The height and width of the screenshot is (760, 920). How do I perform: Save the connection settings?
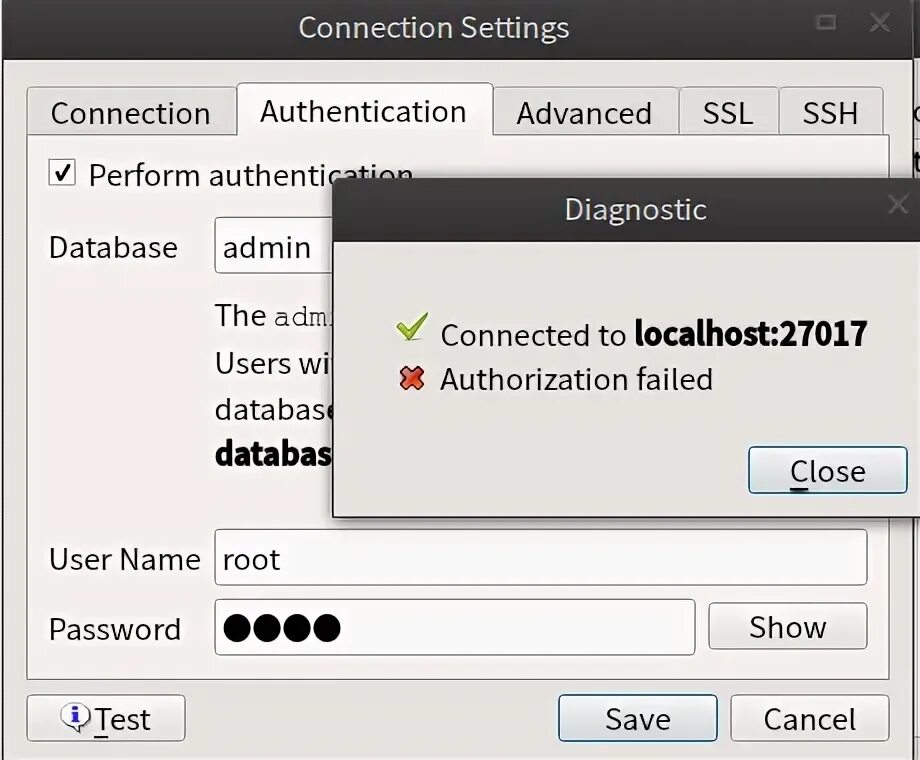pos(638,718)
